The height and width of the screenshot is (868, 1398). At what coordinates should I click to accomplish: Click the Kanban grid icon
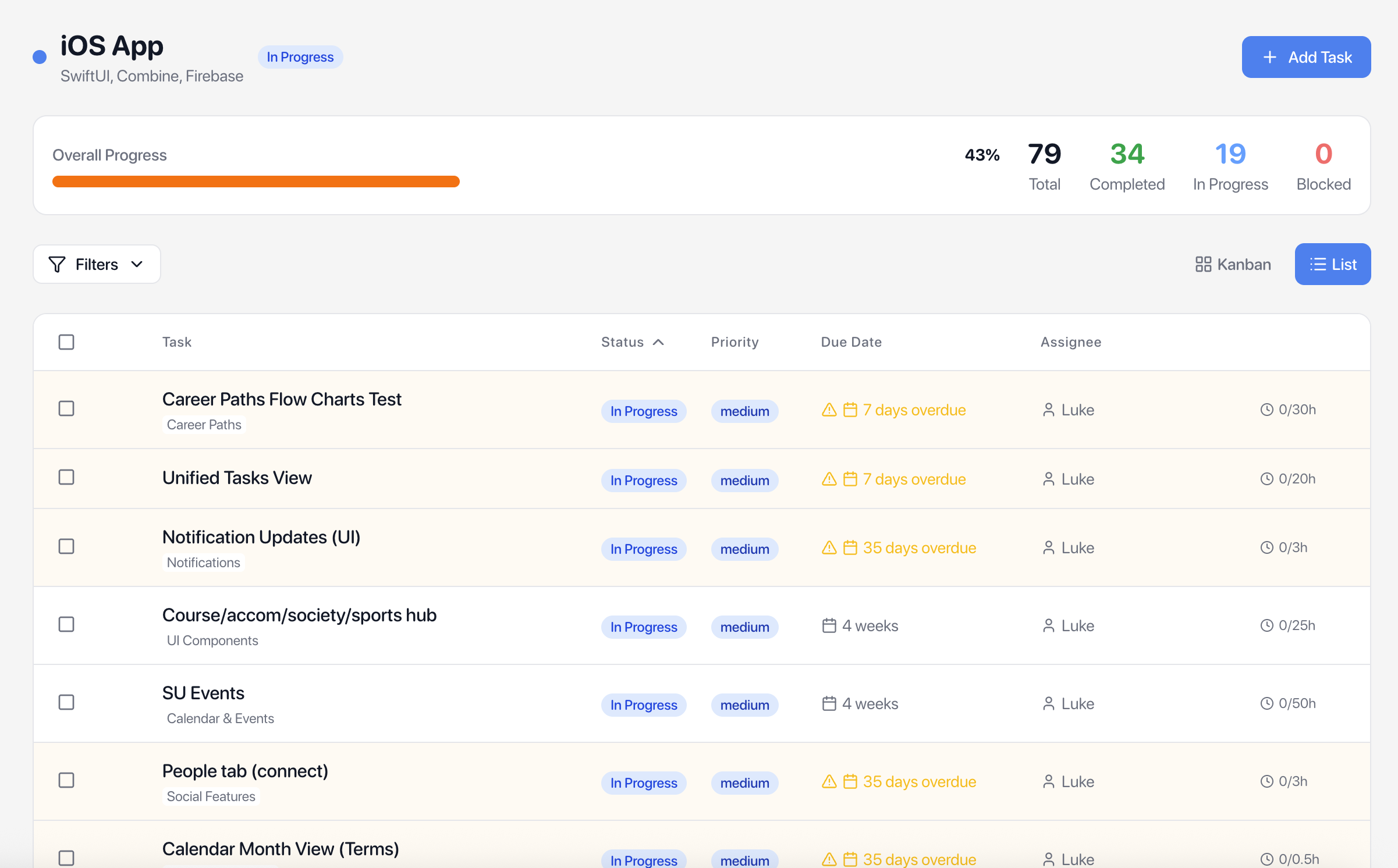pos(1203,264)
